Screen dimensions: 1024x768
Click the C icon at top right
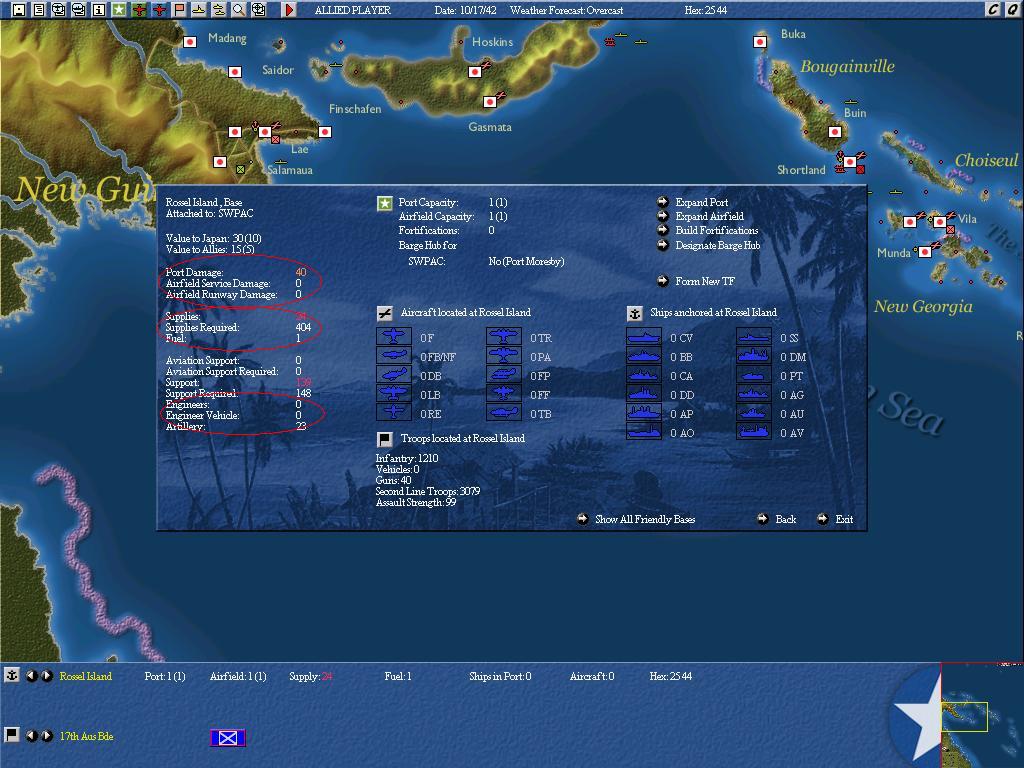pyautogui.click(x=993, y=10)
